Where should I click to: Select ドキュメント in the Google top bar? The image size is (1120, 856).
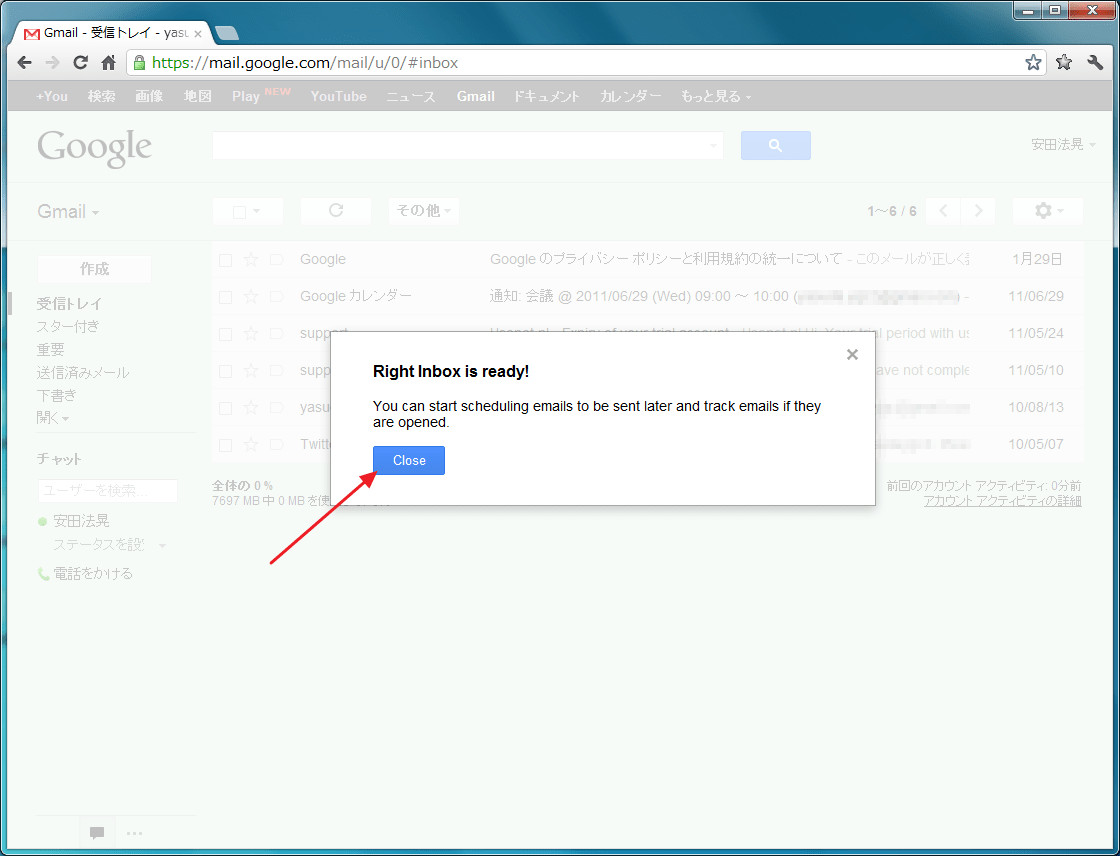(x=546, y=97)
